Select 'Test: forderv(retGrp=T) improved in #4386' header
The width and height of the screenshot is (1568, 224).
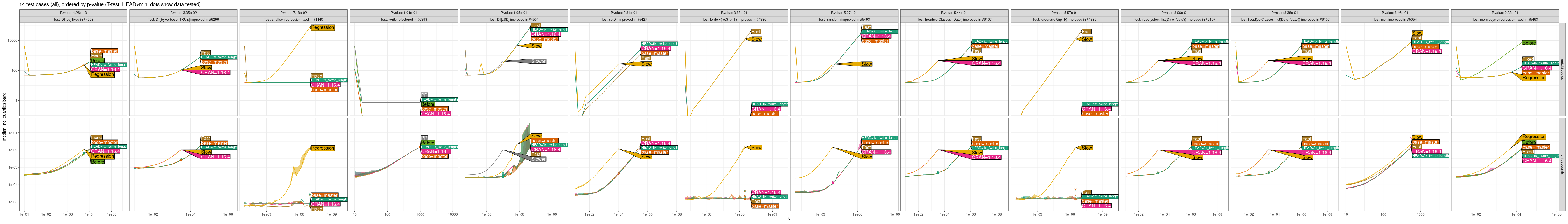(734, 20)
